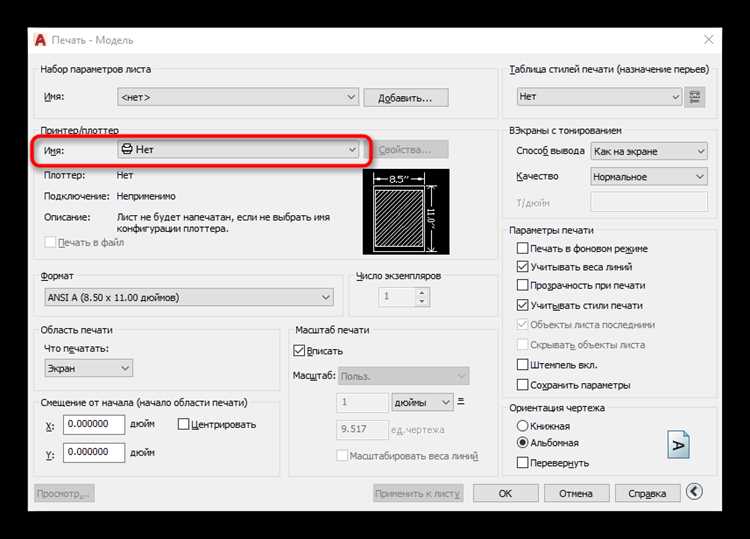Click the Свойства... button

[406, 150]
